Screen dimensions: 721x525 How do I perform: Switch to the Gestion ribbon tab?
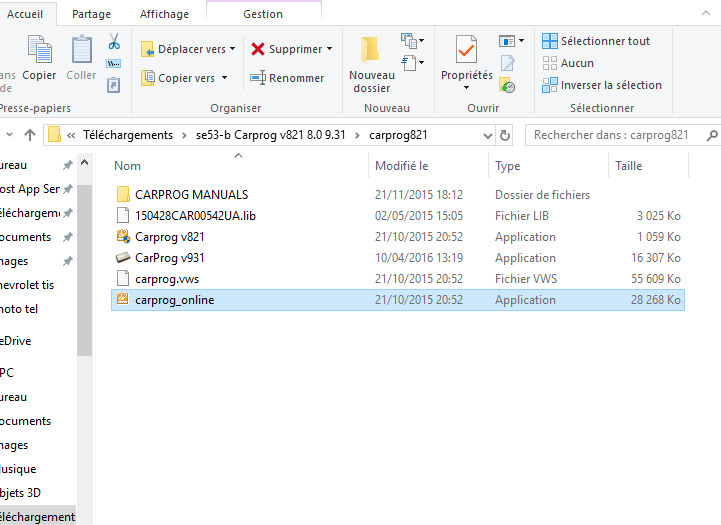(x=263, y=14)
